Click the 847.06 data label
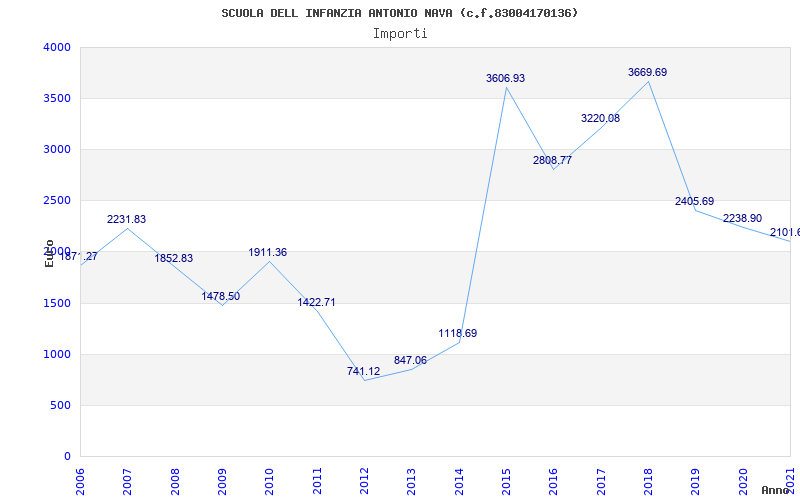This screenshot has height=500, width=800. [411, 360]
